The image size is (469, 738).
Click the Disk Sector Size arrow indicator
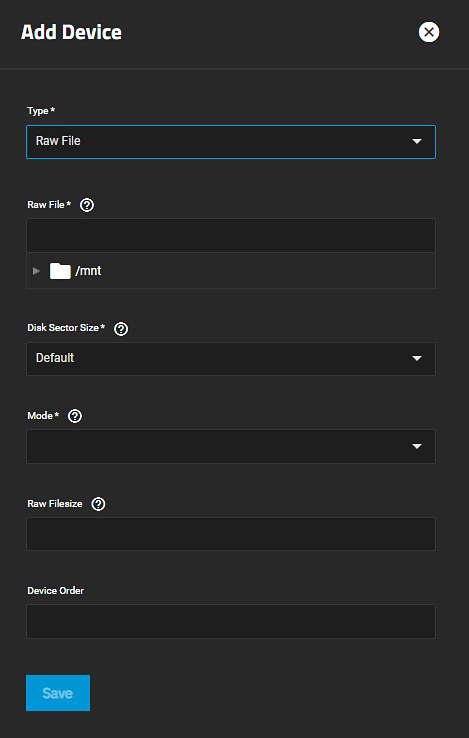(417, 359)
